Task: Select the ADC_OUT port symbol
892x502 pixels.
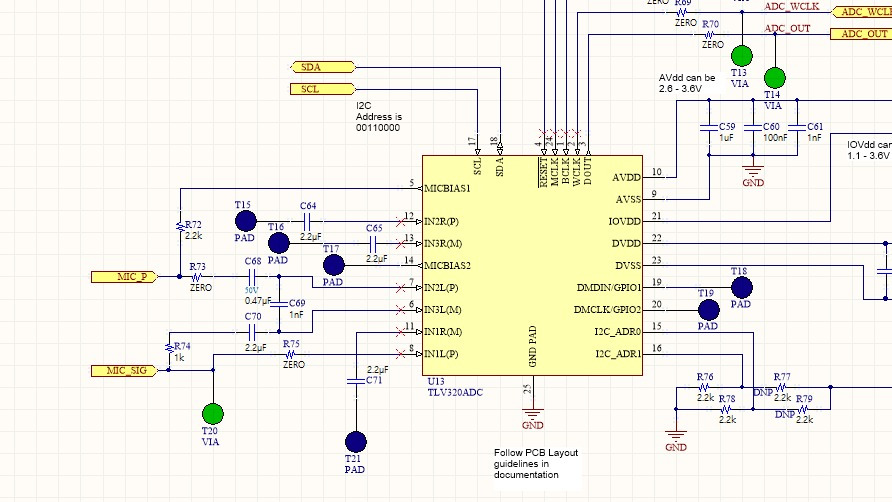Action: coord(861,34)
